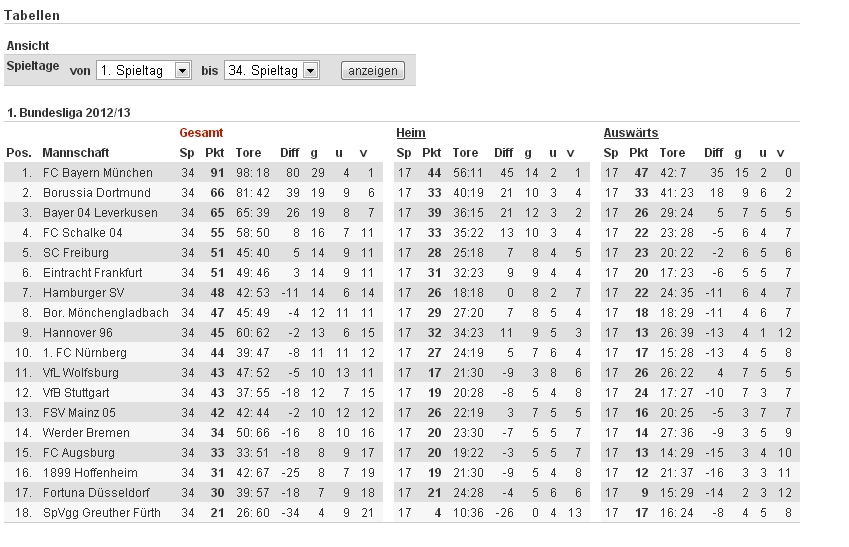Image resolution: width=849 pixels, height=547 pixels.
Task: Click FC Schalke 04 team entry
Action: 82,233
